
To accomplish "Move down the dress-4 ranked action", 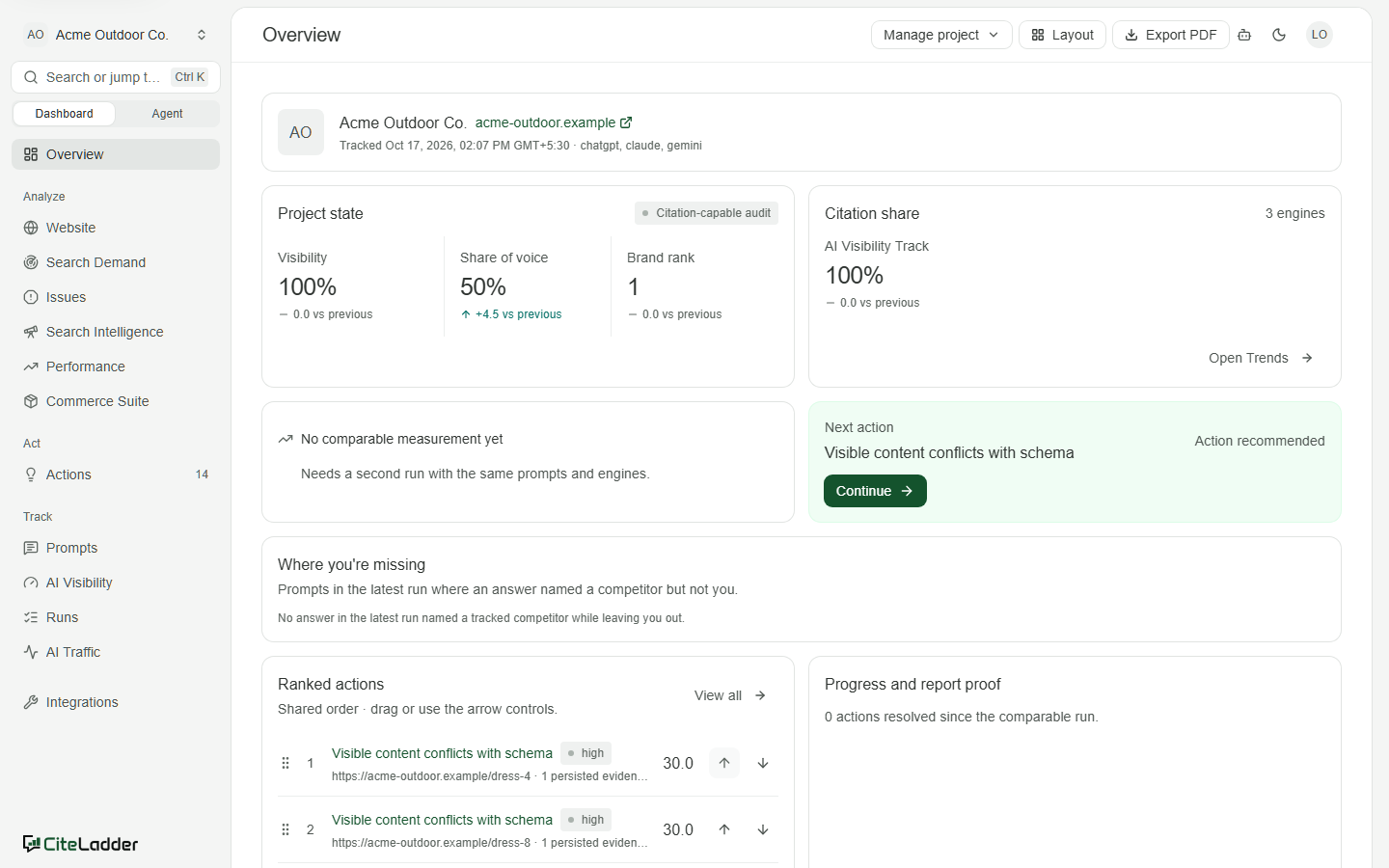I will (x=763, y=763).
